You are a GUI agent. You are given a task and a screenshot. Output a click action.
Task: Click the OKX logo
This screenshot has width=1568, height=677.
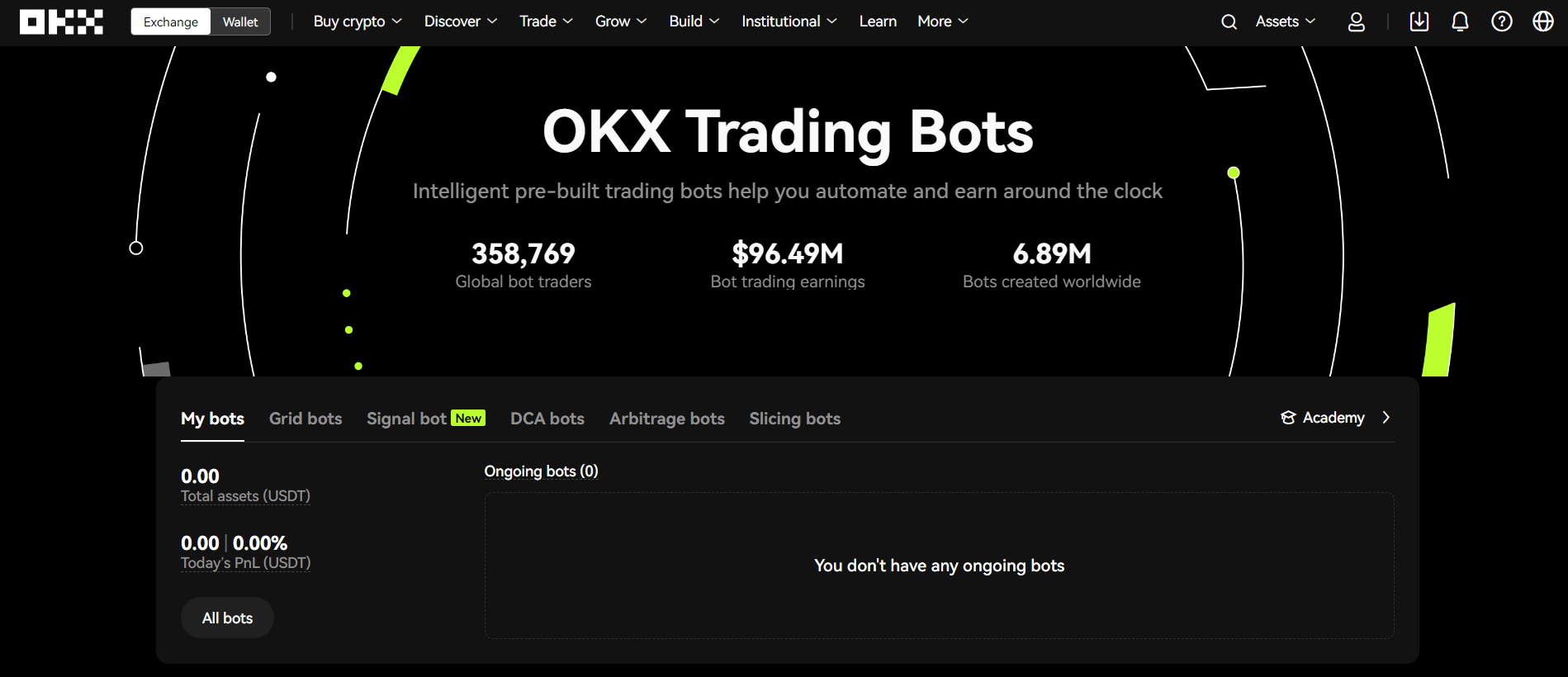[61, 22]
